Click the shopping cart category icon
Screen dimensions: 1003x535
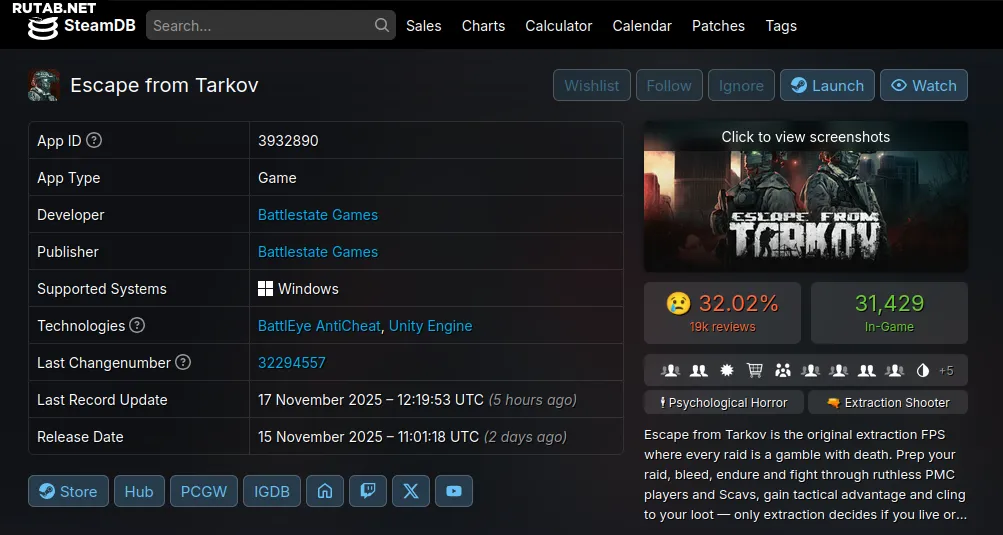pos(755,371)
